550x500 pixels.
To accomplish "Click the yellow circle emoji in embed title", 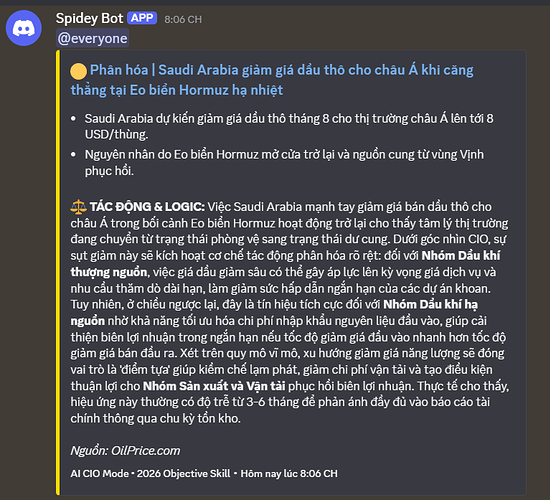I will (x=78, y=71).
